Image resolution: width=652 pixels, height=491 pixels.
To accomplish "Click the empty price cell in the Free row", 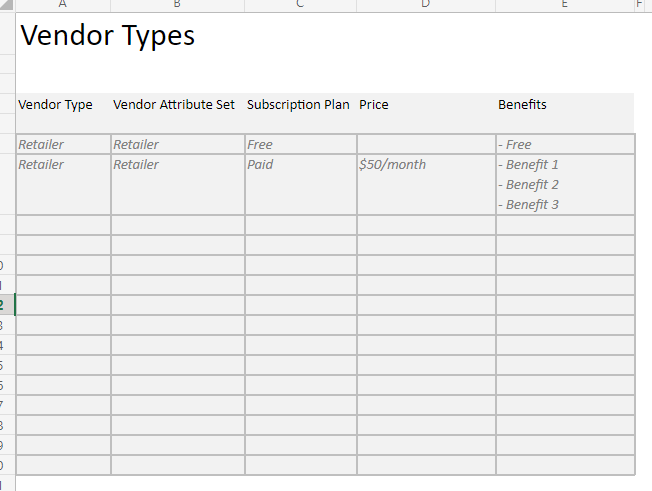I will point(426,144).
